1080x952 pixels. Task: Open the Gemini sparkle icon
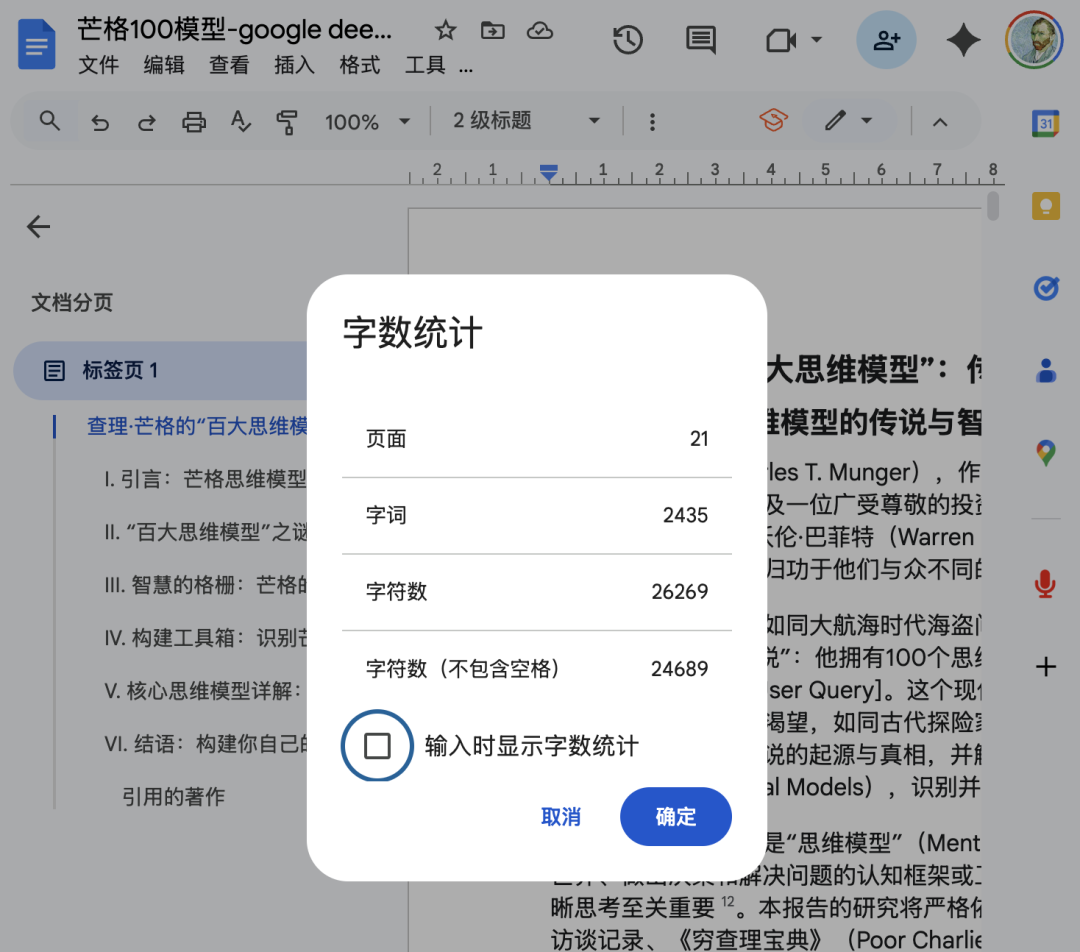(x=964, y=40)
